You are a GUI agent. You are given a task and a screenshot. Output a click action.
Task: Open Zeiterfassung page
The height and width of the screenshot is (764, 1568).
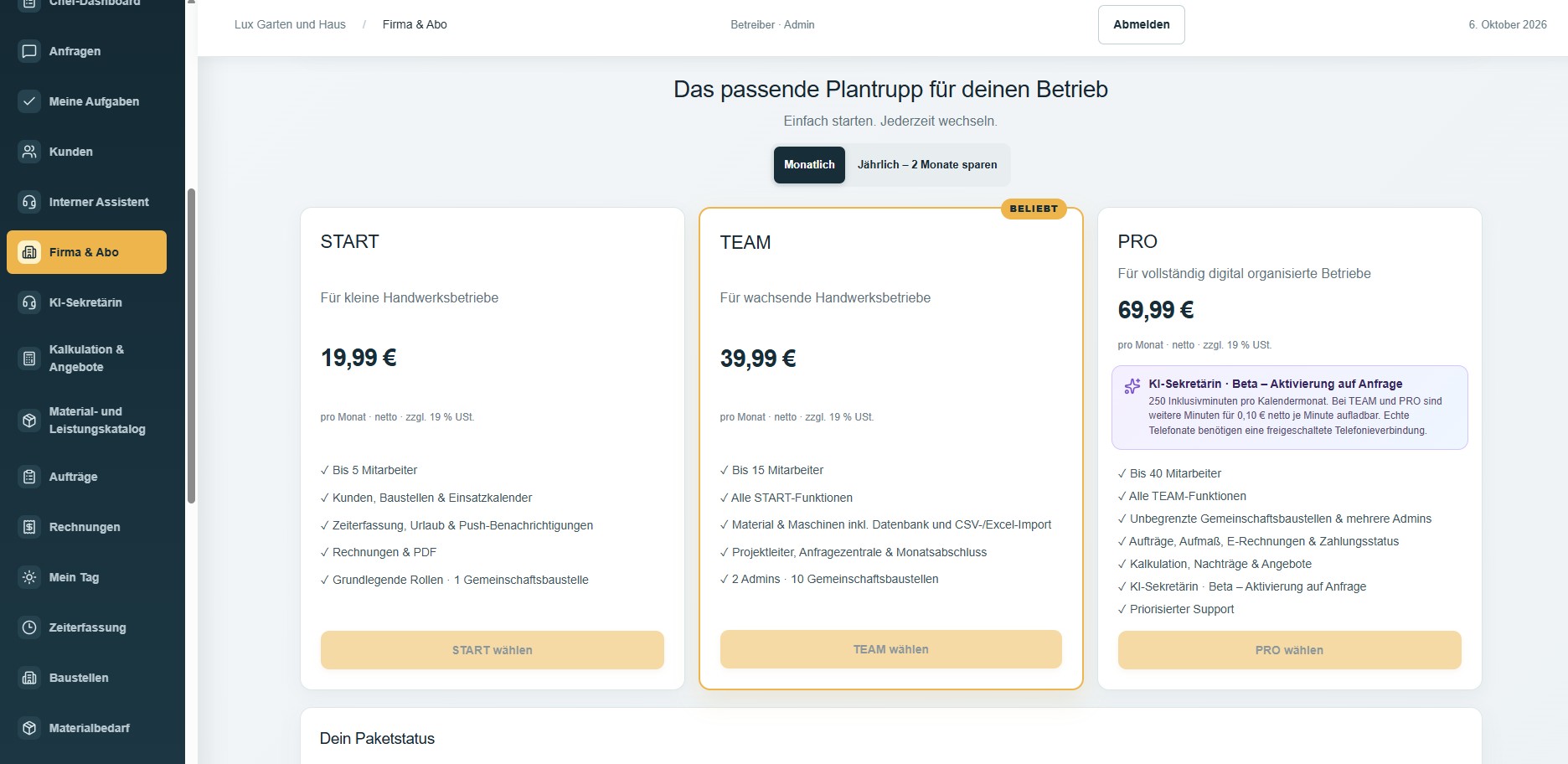[86, 627]
